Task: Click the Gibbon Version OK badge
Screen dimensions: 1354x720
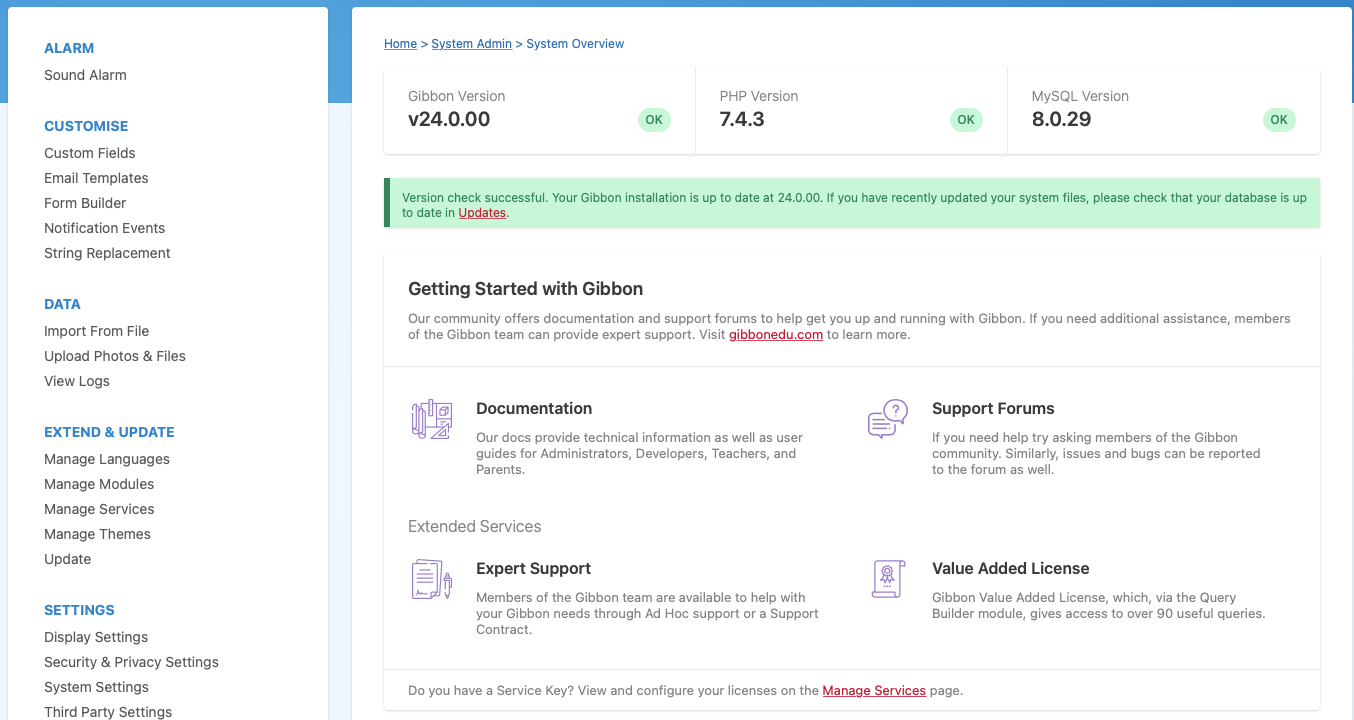Action: [x=654, y=120]
